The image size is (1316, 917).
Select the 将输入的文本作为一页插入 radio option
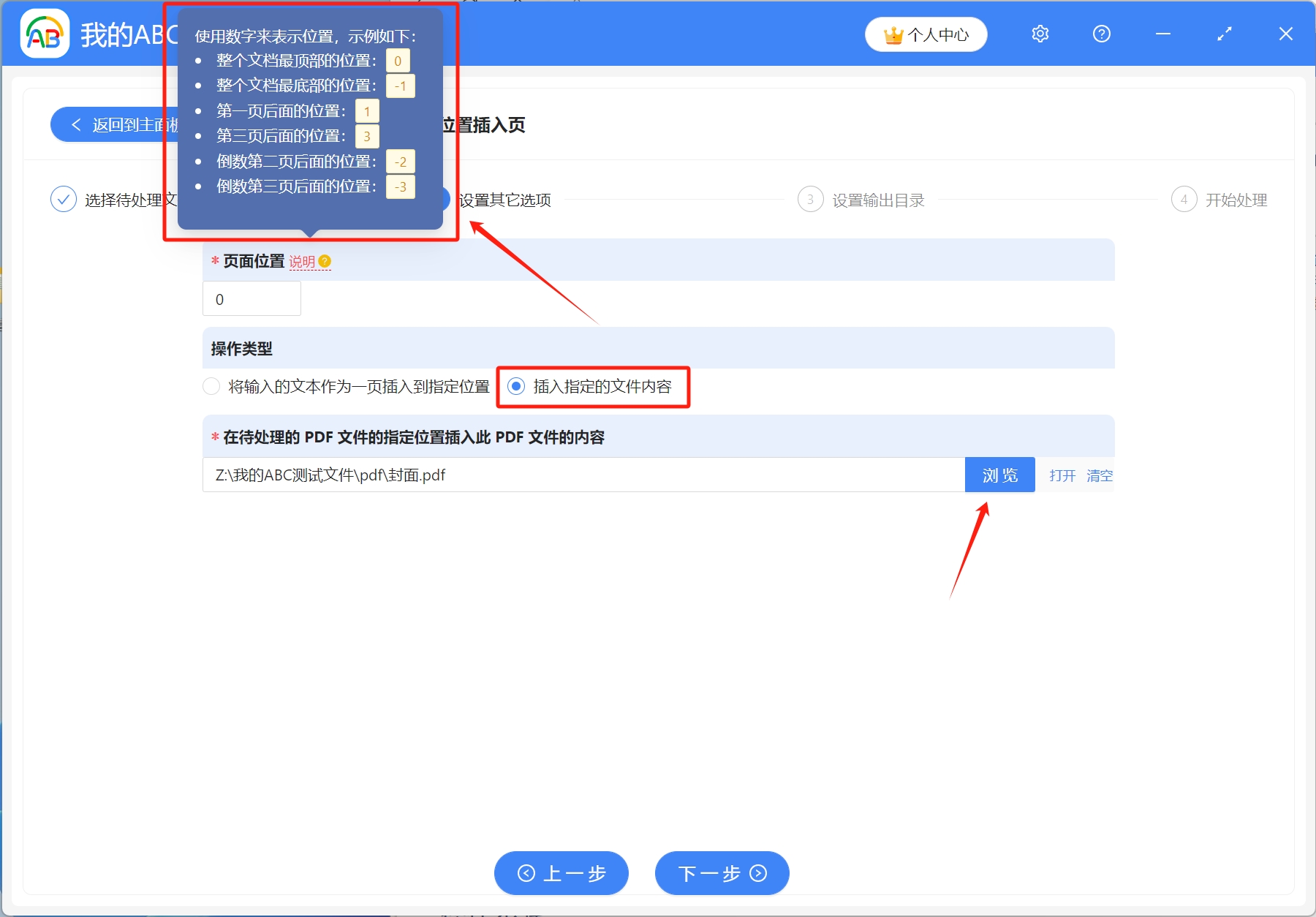point(211,387)
